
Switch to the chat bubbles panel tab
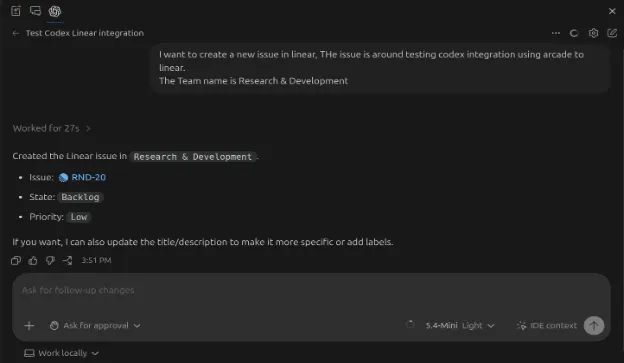point(35,11)
